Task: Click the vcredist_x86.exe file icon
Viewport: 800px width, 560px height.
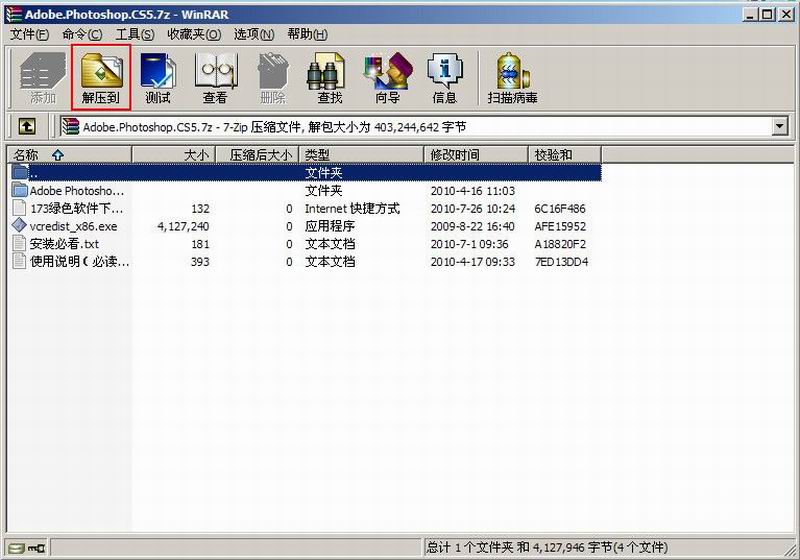Action: click(19, 225)
